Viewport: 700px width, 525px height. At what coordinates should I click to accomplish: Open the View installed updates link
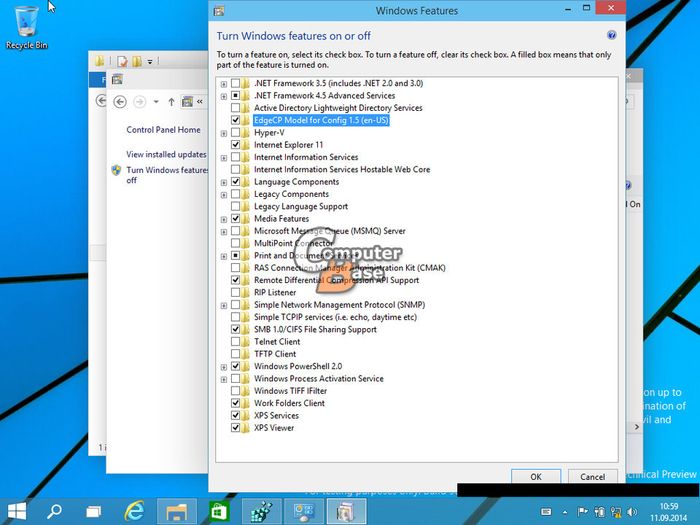(x=166, y=155)
